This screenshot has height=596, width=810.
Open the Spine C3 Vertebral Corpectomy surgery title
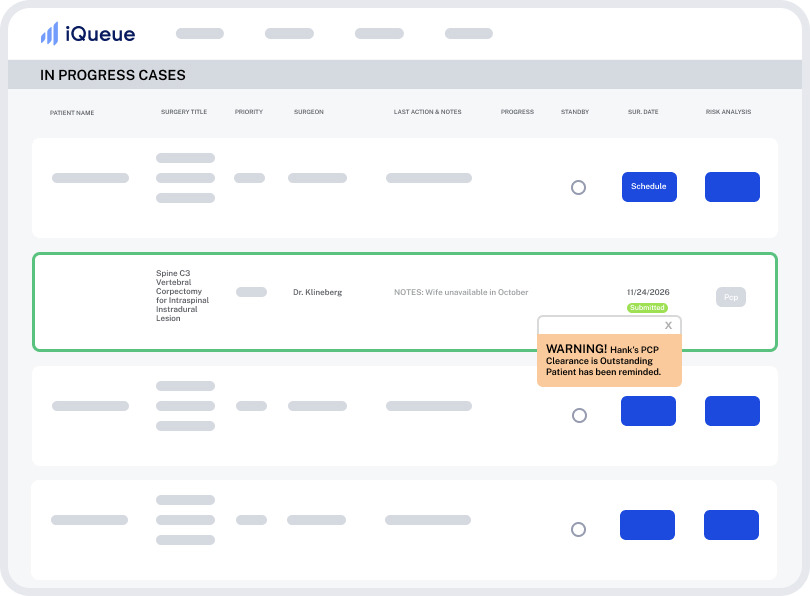182,295
